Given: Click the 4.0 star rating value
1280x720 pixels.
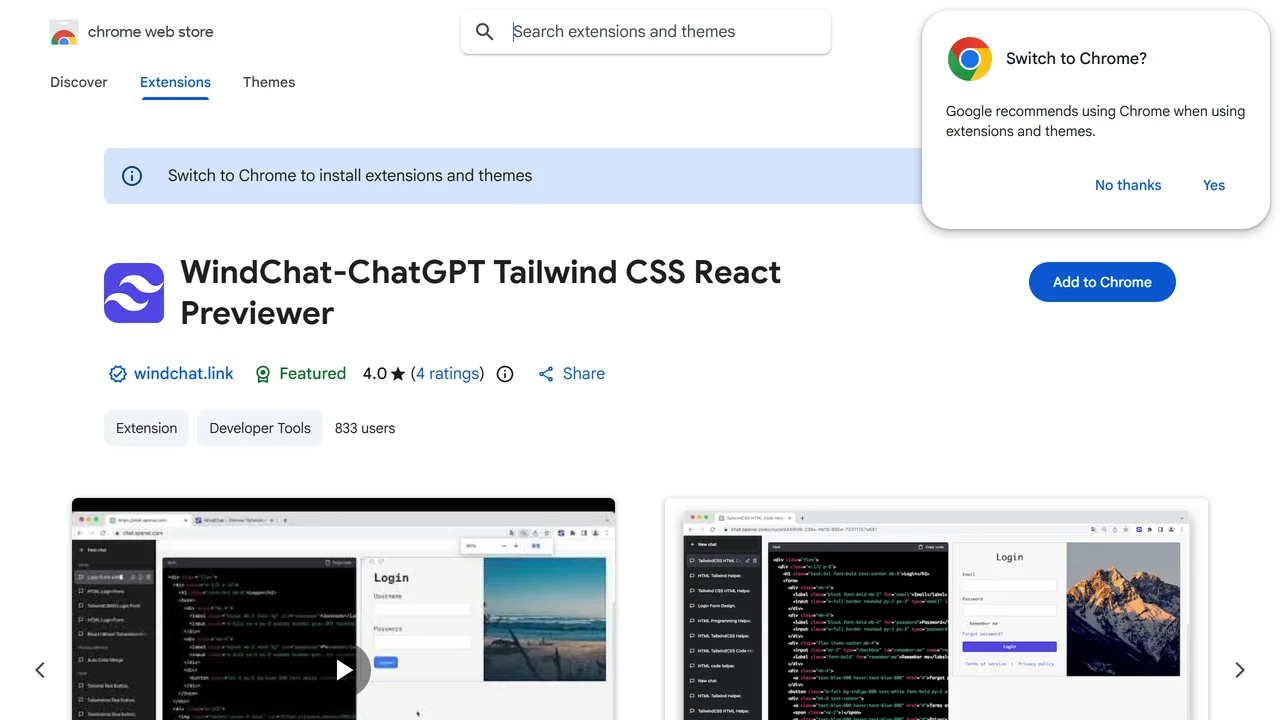Looking at the screenshot, I should pos(384,374).
